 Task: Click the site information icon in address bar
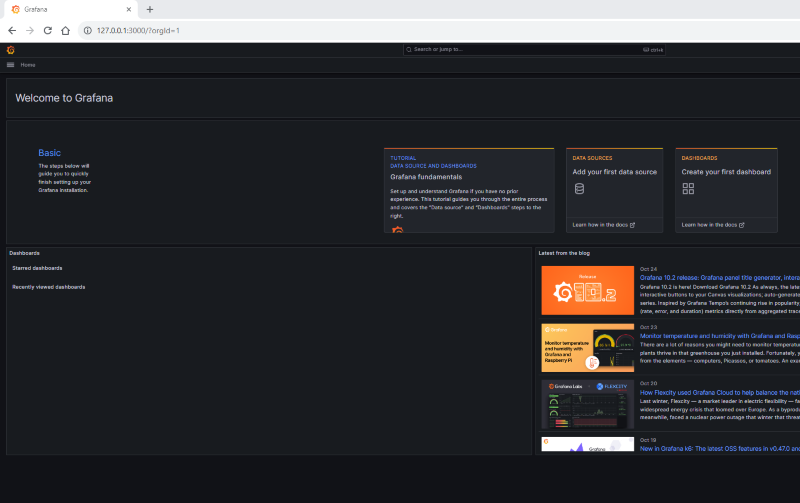click(x=87, y=31)
